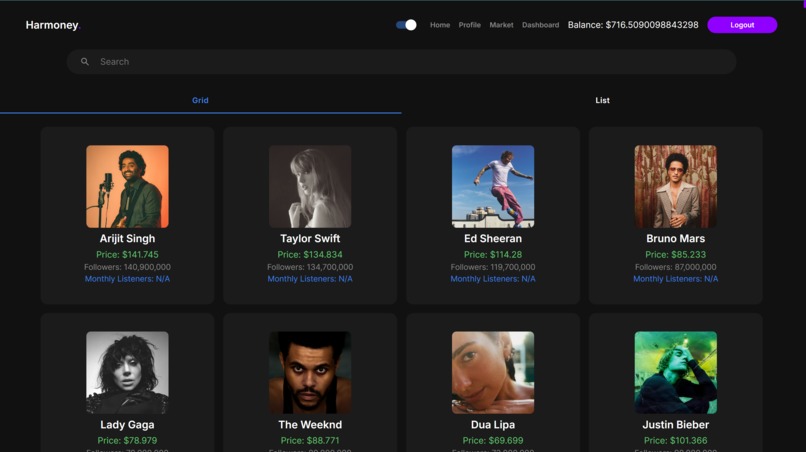The height and width of the screenshot is (452, 806).
Task: Click Bruno Mars' Monthly Listeners link
Action: pyautogui.click(x=675, y=279)
